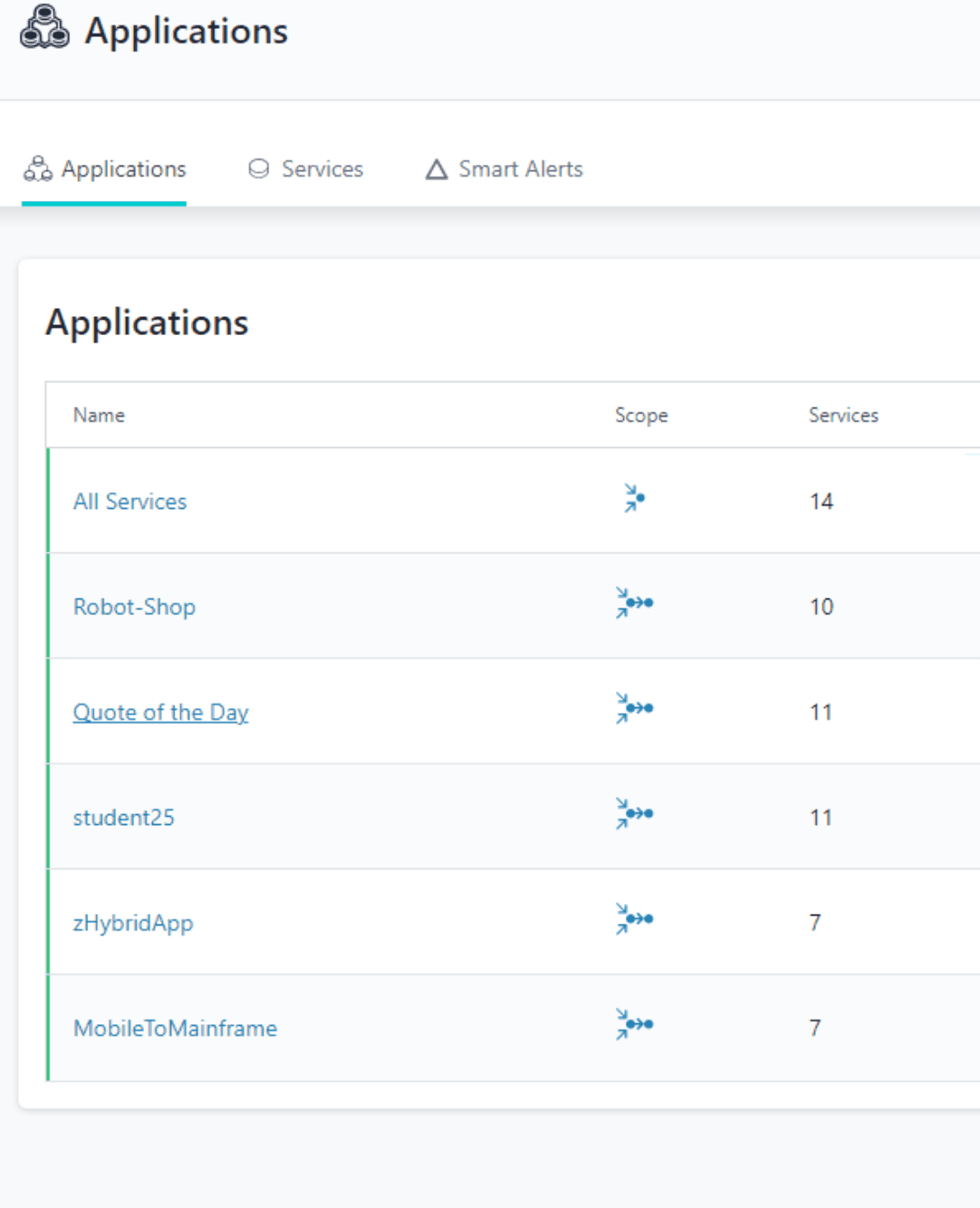Open the student25 application
Viewport: 980px width, 1208px height.
point(123,818)
